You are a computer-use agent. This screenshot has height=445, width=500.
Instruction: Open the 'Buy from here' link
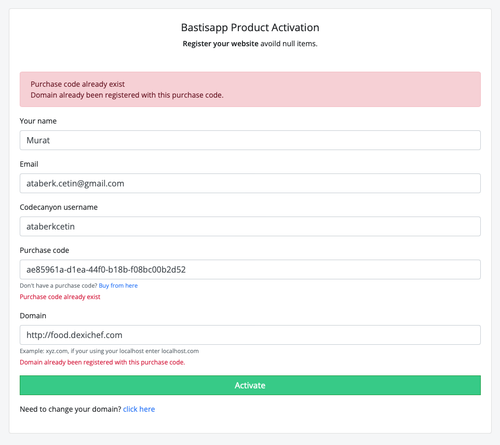pos(118,286)
